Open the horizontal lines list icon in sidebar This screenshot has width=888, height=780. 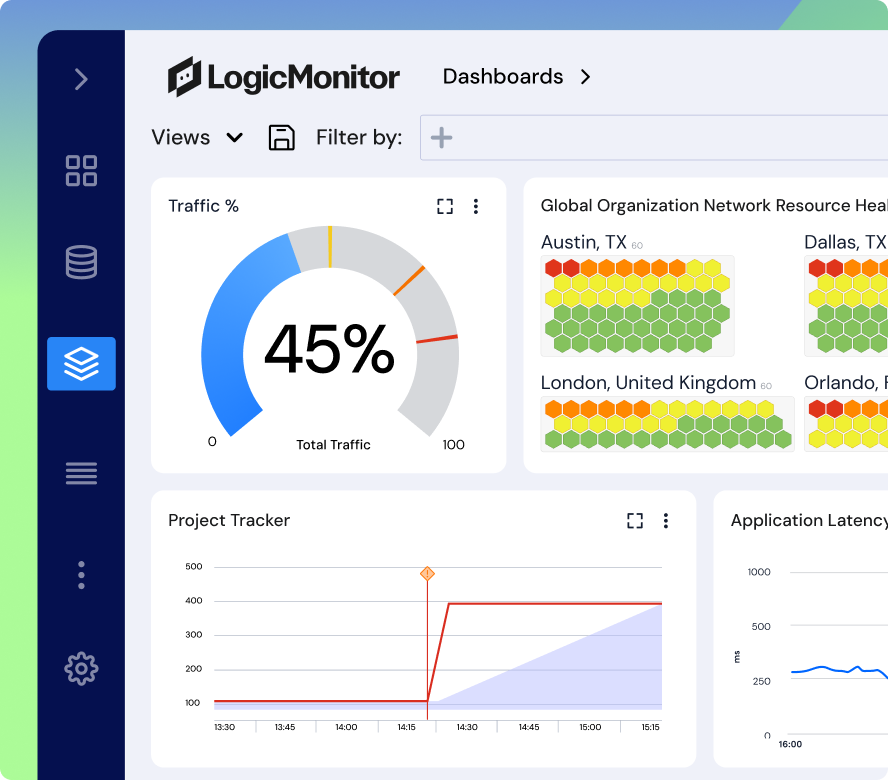[81, 473]
